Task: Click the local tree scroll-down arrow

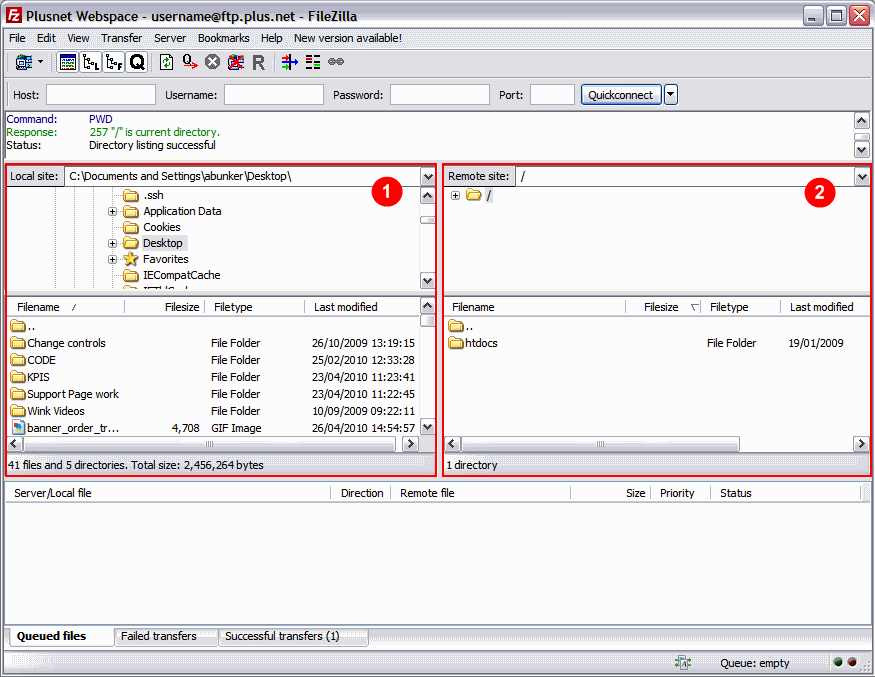Action: [x=427, y=281]
